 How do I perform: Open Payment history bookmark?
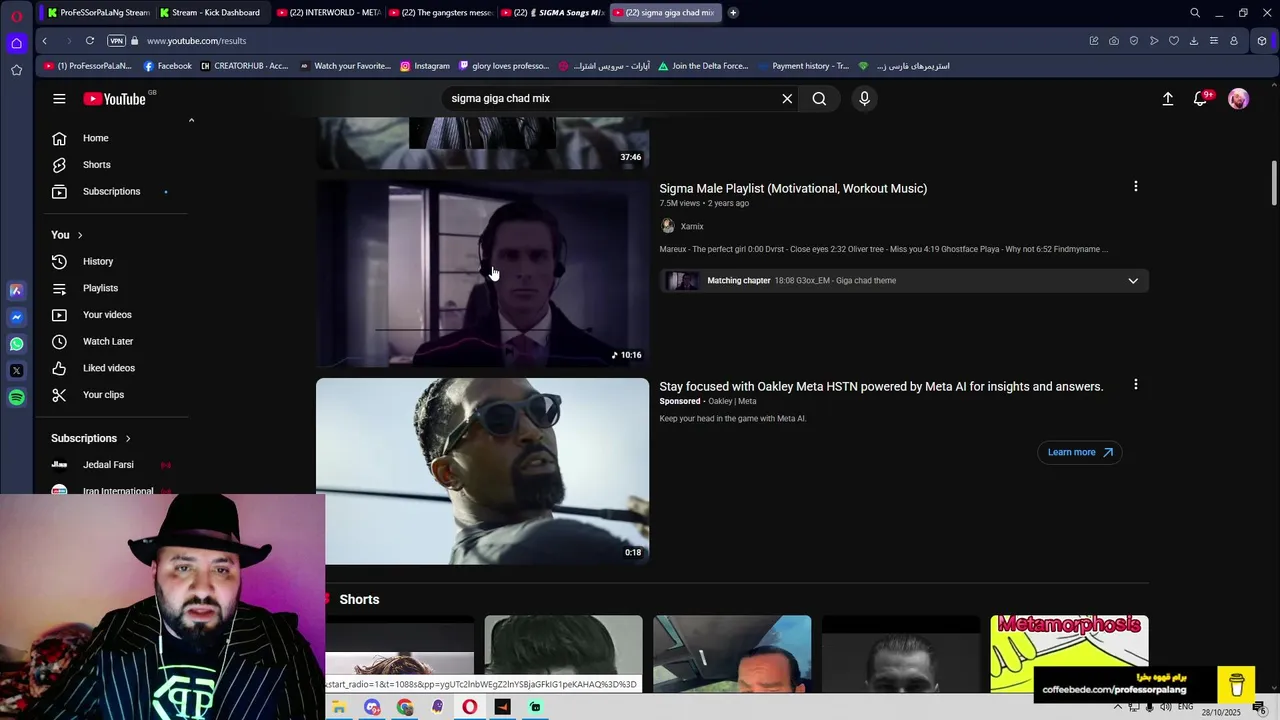(803, 66)
